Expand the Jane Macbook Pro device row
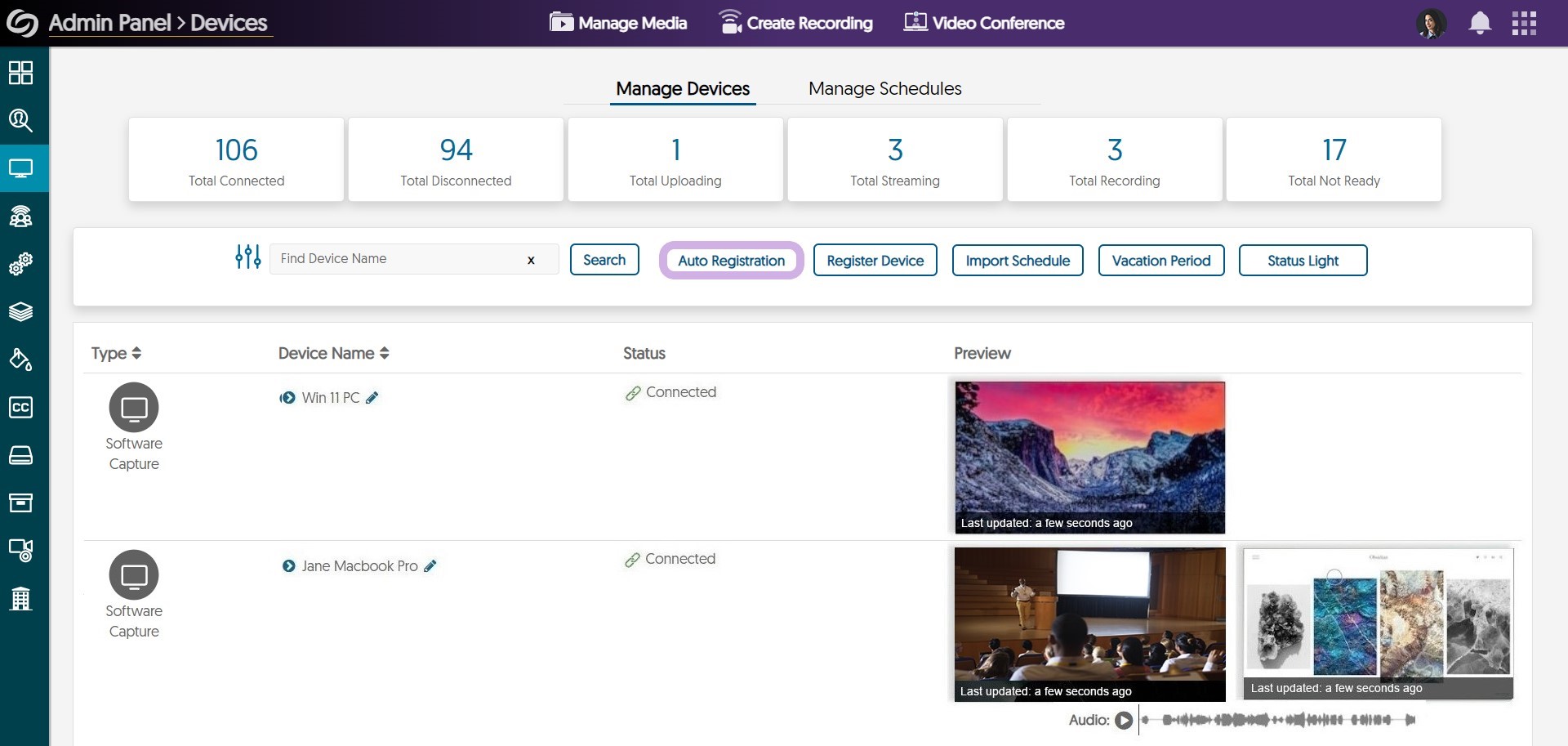This screenshot has height=746, width=1568. [288, 565]
